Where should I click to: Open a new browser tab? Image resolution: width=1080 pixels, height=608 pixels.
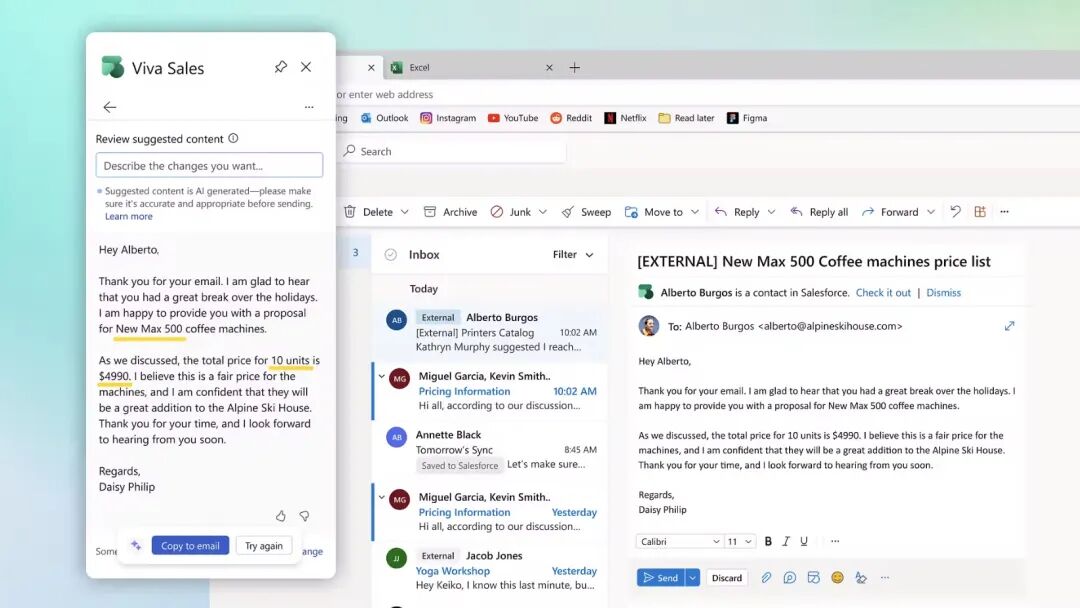click(574, 67)
